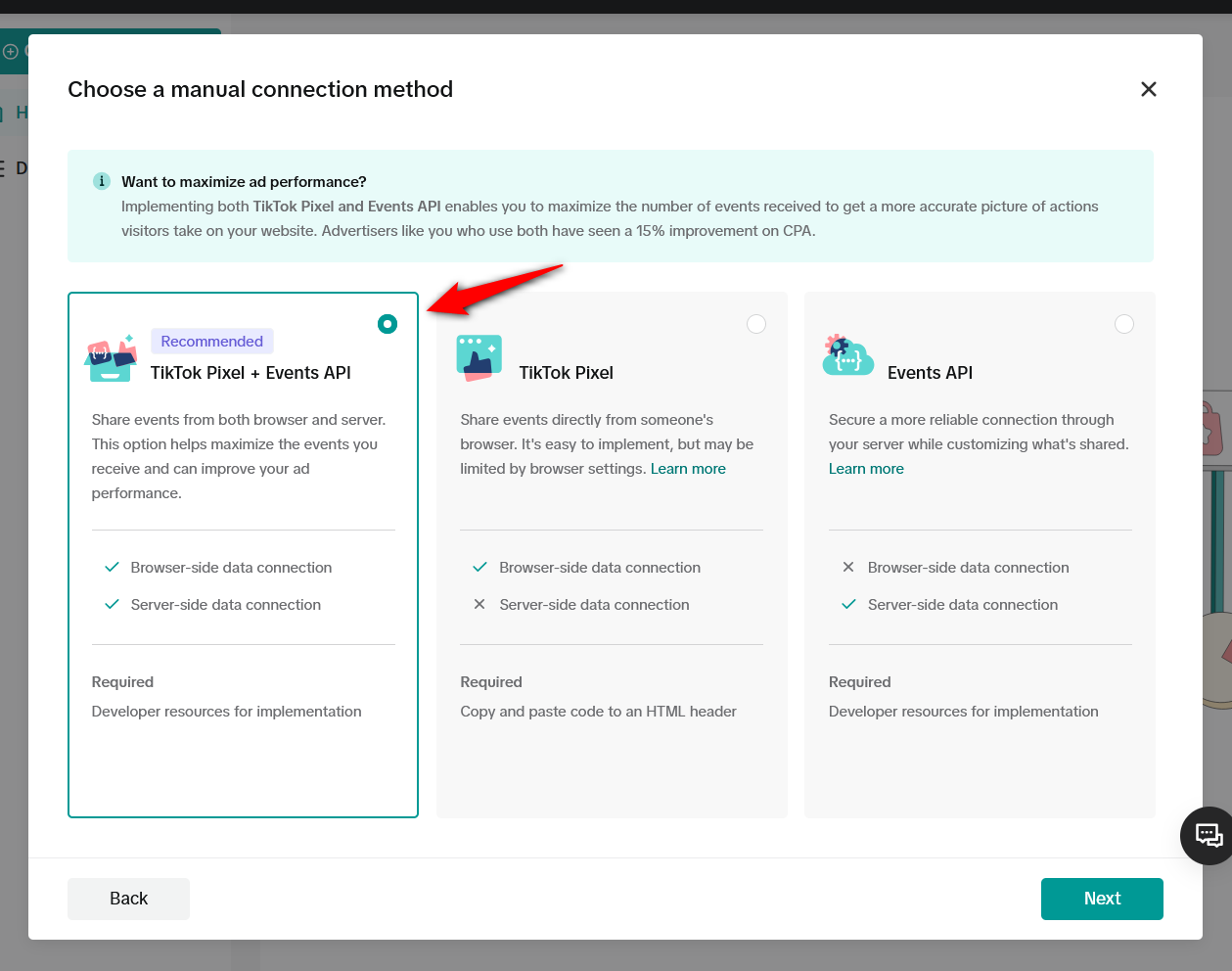
Task: Click X mark next to Browser-side in Events API card
Action: [848, 568]
